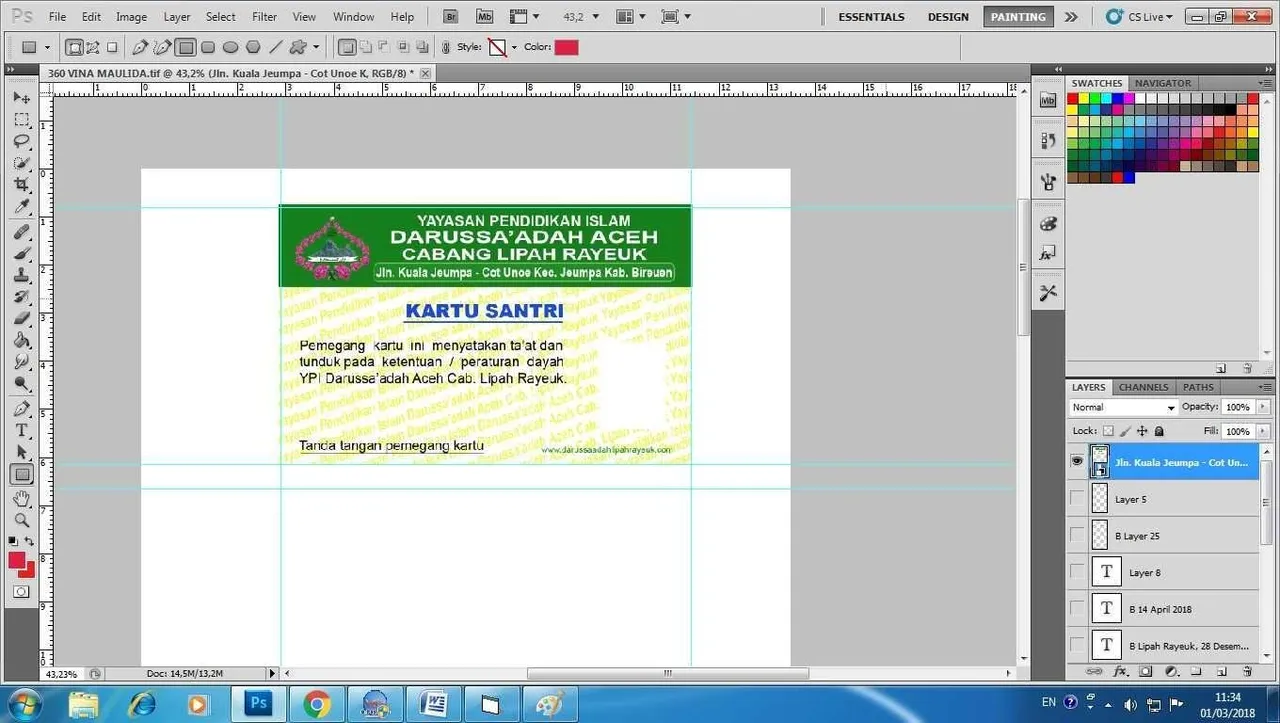1280x723 pixels.
Task: Show Layer 5 visibility
Action: click(1077, 498)
